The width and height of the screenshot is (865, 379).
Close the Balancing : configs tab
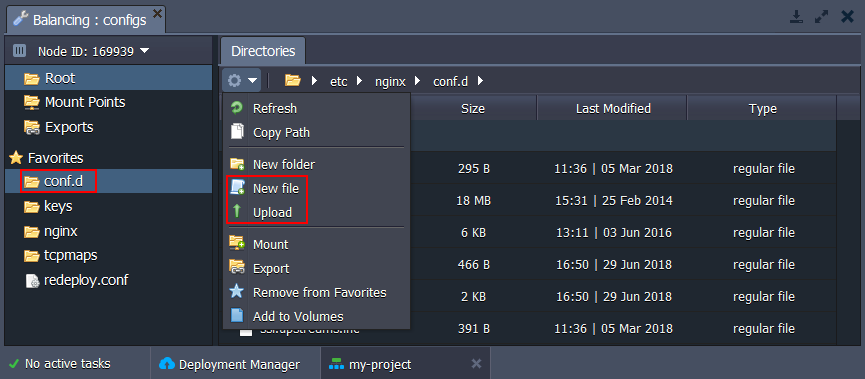[157, 13]
